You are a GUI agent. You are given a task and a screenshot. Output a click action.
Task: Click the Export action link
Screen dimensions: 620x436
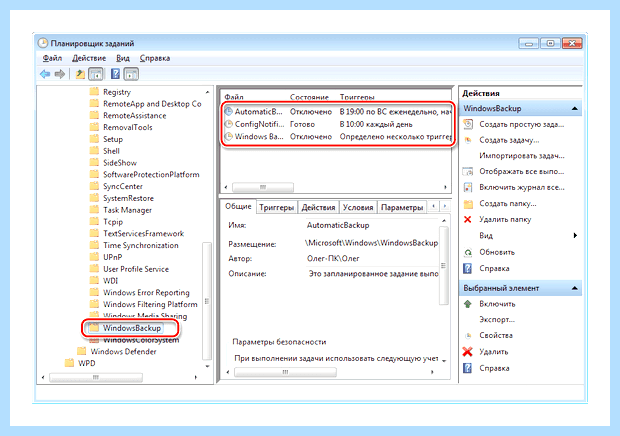pos(497,319)
